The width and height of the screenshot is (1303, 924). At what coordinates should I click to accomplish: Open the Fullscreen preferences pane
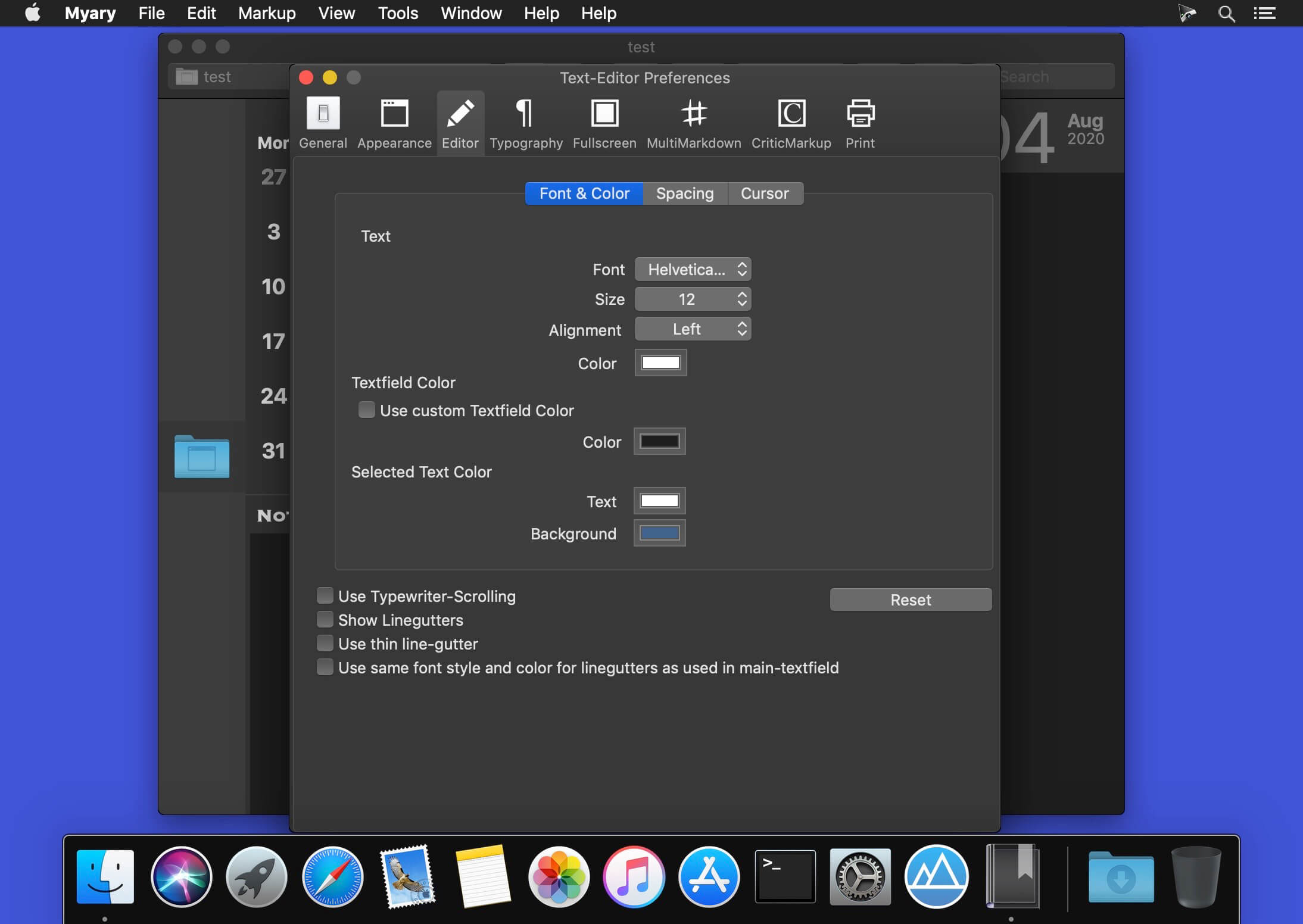click(604, 123)
